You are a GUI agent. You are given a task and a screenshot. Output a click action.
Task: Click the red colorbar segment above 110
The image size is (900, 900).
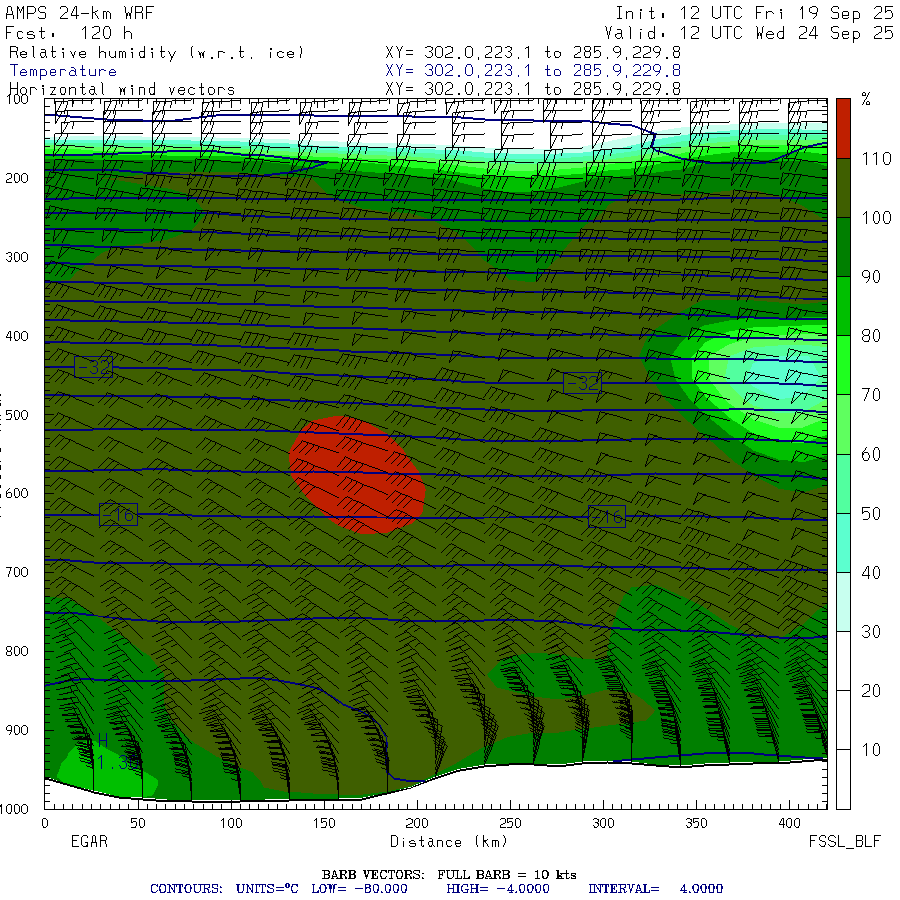coord(843,129)
